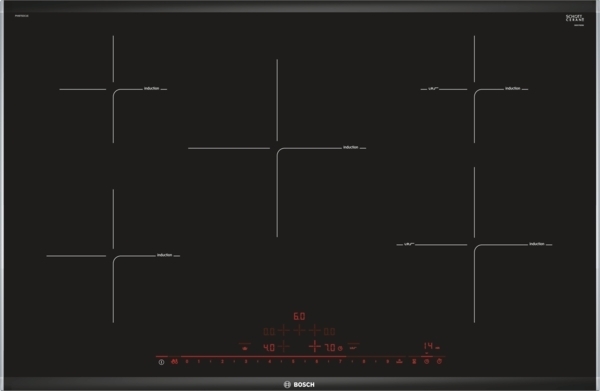Tap the 7.0 front-right zone display
Screen dimensions: 600x391
pos(330,348)
